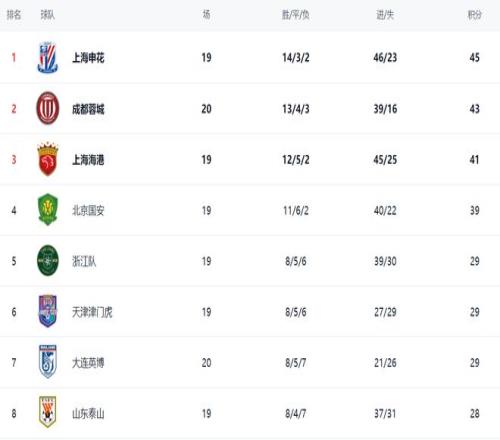Open the 山东泰山 team name
Viewport: 500px width, 440px height.
coord(88,414)
